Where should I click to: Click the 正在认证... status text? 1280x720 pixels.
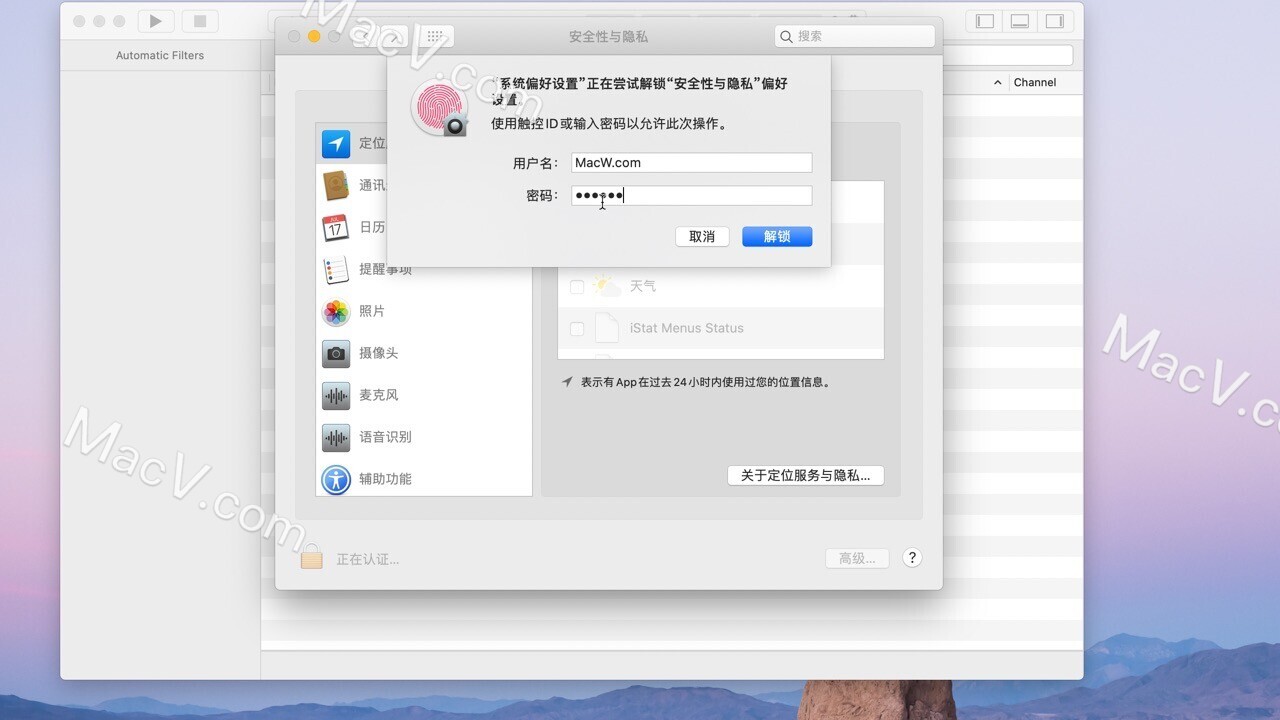tap(368, 560)
